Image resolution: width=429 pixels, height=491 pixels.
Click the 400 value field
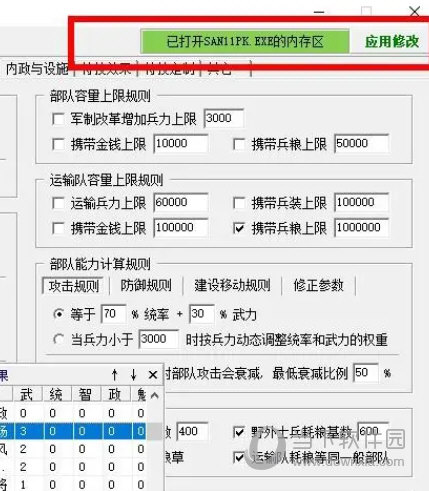coord(192,431)
